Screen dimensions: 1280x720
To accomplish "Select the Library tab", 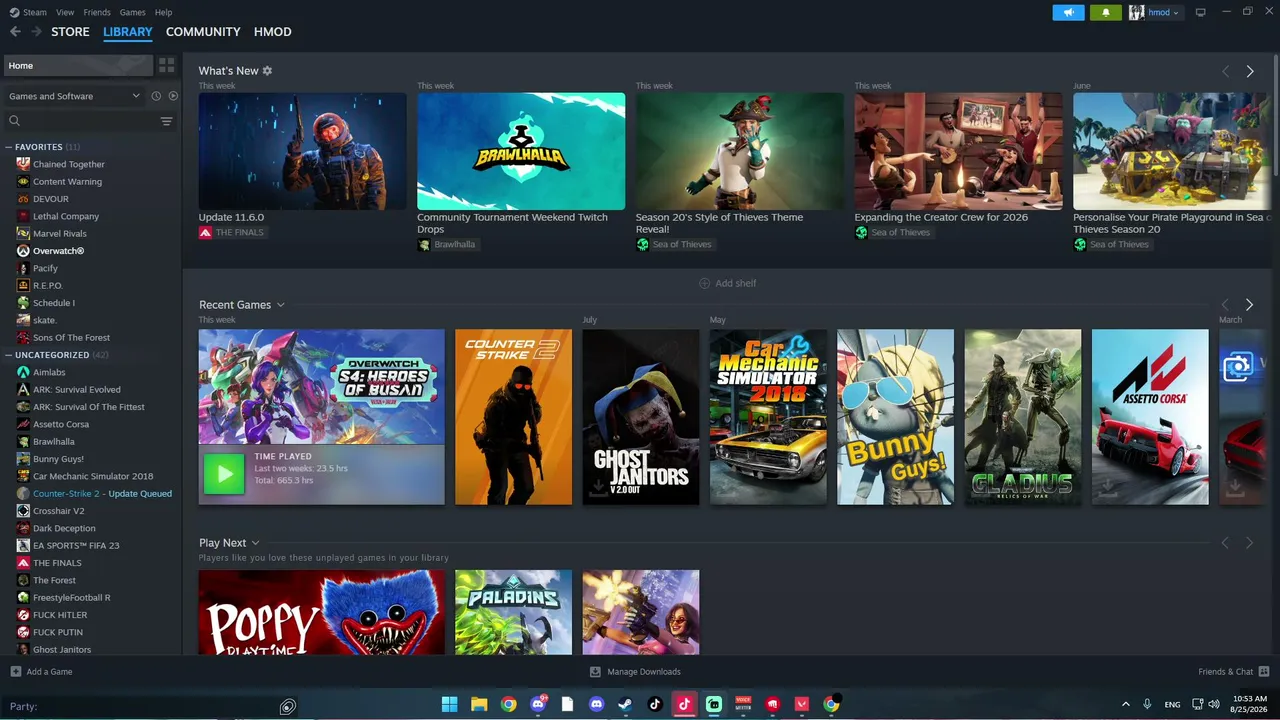I will (x=128, y=32).
